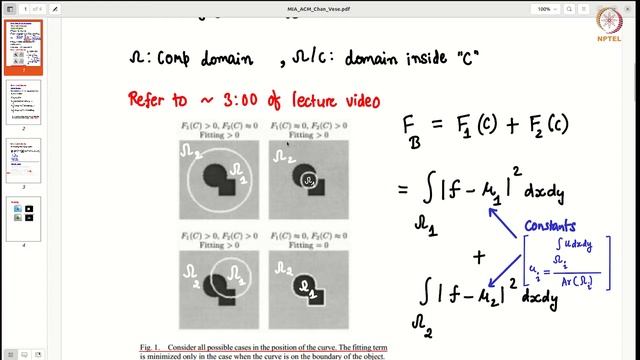Click the document title MIA_ACM_Chan_Vese.pdf
This screenshot has height=360, width=640.
[318, 9]
